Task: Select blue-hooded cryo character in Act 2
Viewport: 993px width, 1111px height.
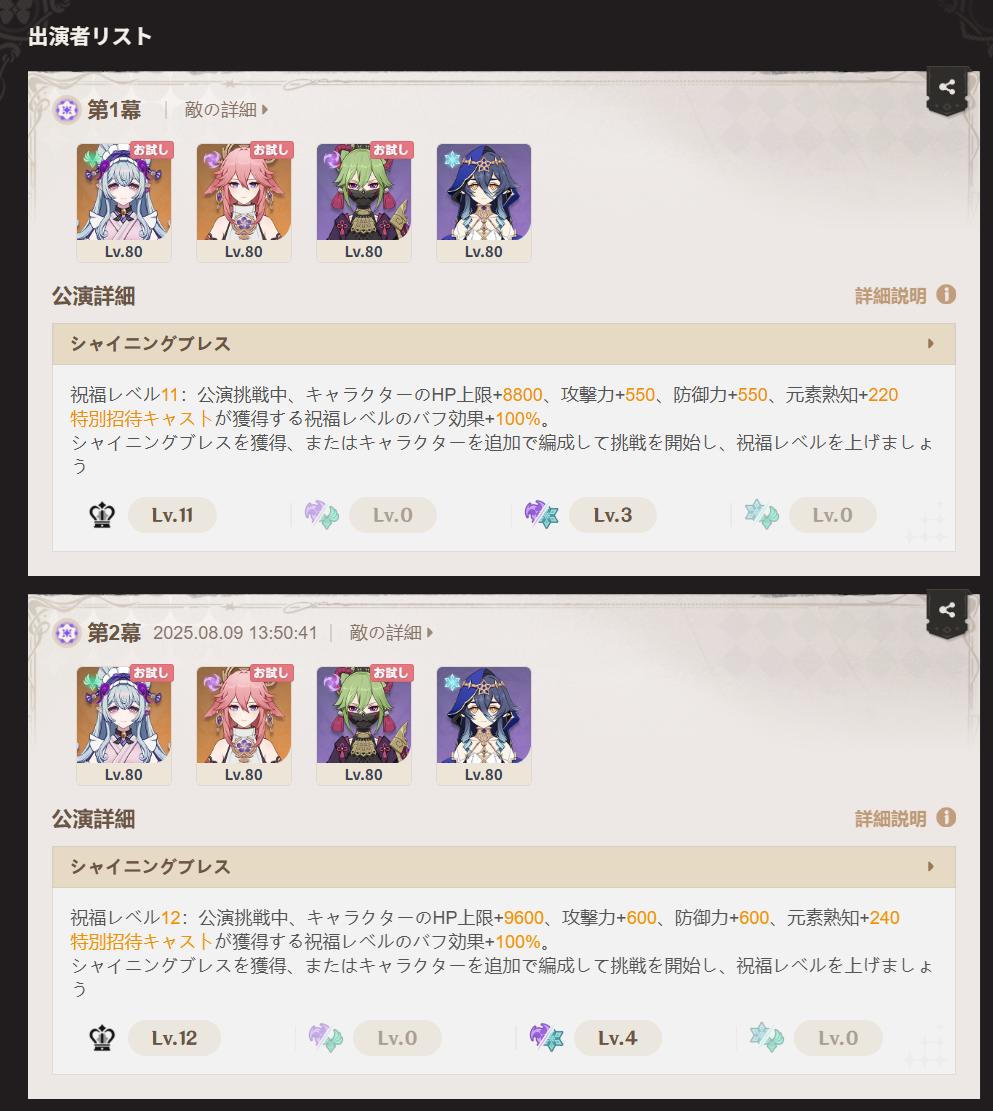Action: [x=483, y=726]
